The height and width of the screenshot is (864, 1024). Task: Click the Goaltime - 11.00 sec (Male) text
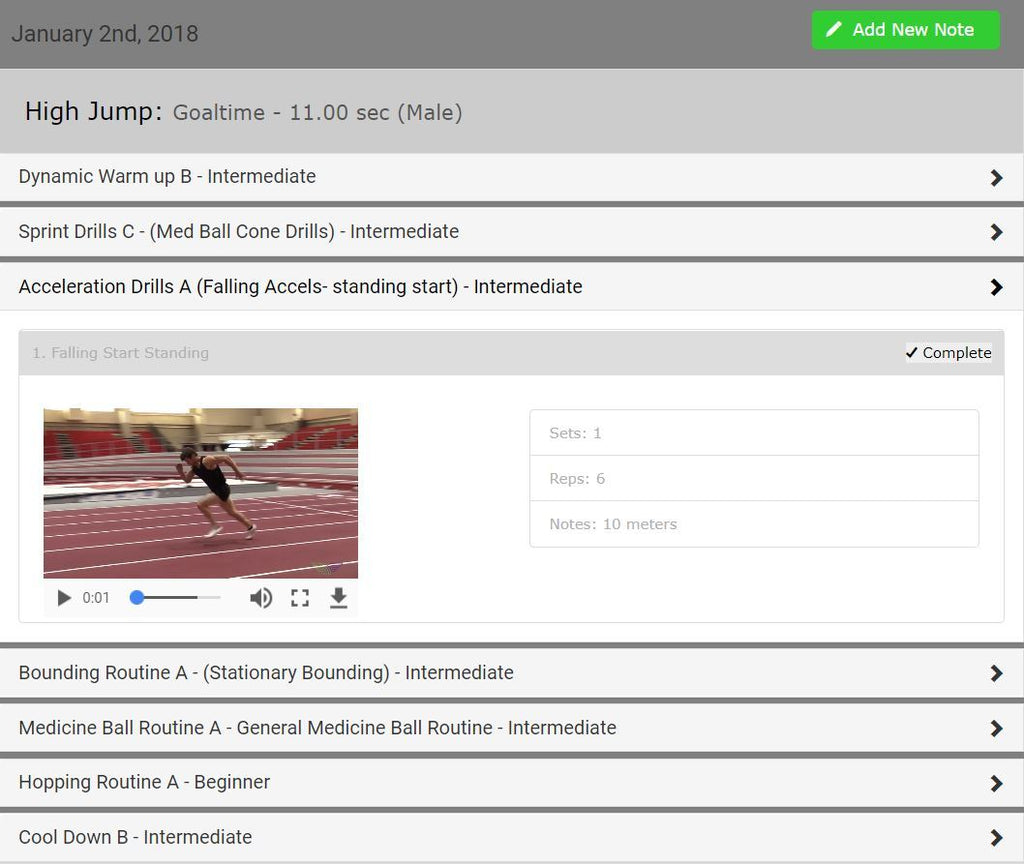[x=317, y=112]
